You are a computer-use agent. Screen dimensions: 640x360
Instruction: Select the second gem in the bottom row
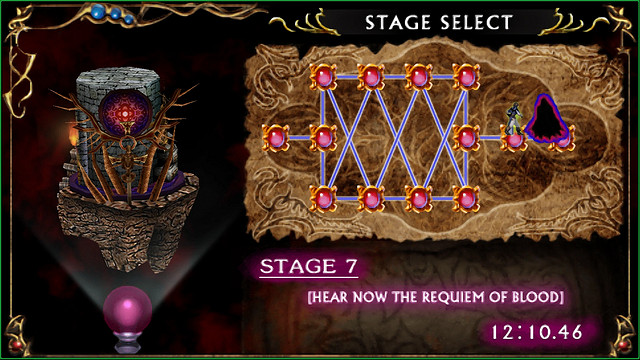[x=371, y=199]
